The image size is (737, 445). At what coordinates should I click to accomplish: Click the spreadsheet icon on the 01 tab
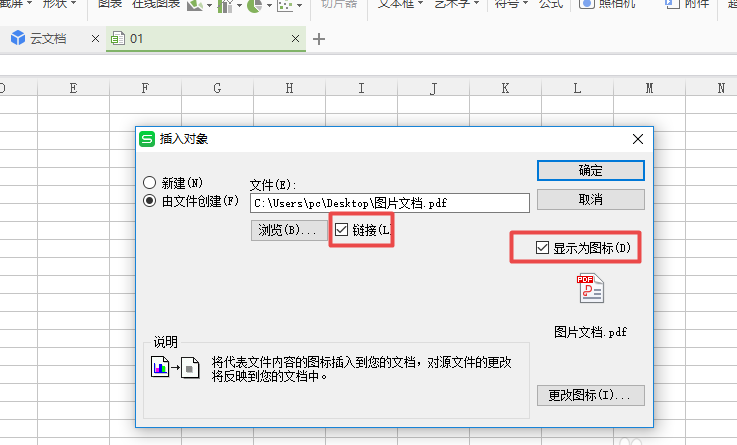click(118, 38)
